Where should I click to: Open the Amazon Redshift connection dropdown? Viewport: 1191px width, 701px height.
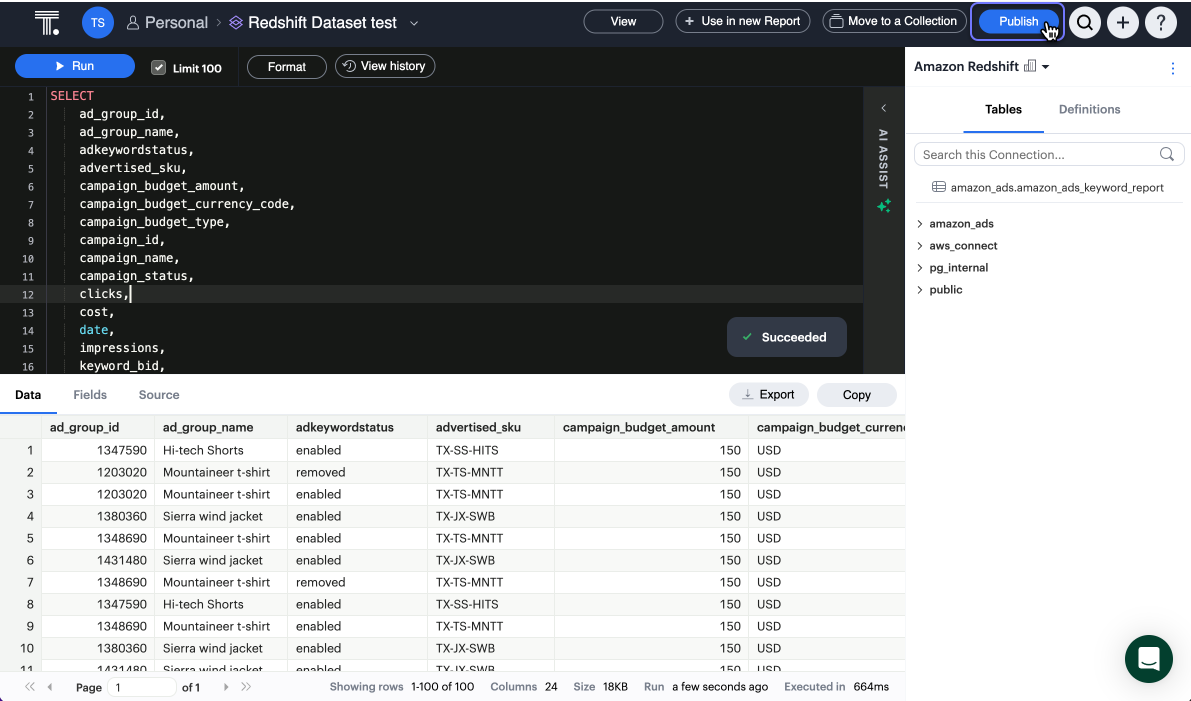pyautogui.click(x=1046, y=66)
